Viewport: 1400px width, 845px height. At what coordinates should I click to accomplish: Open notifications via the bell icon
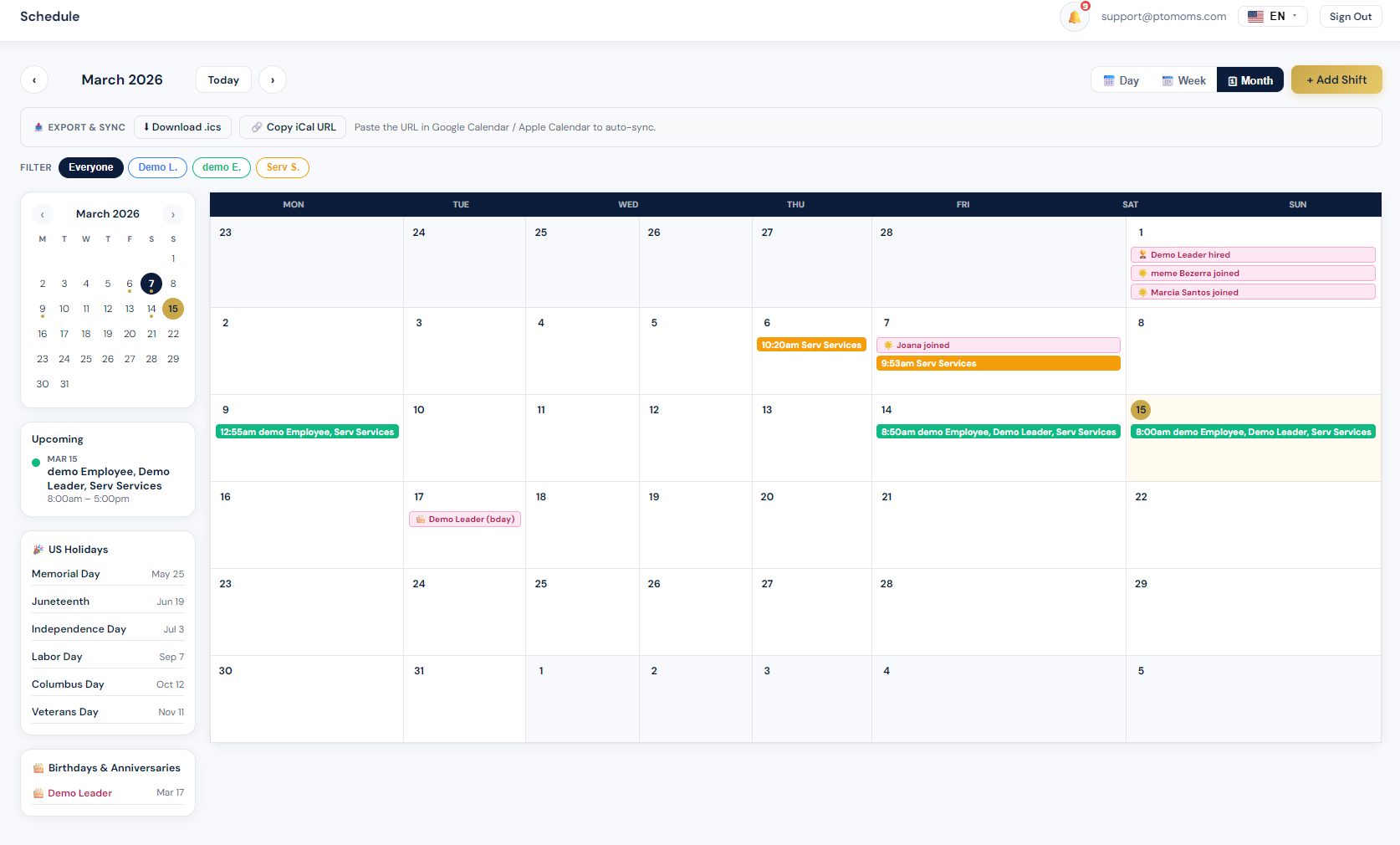pyautogui.click(x=1074, y=16)
